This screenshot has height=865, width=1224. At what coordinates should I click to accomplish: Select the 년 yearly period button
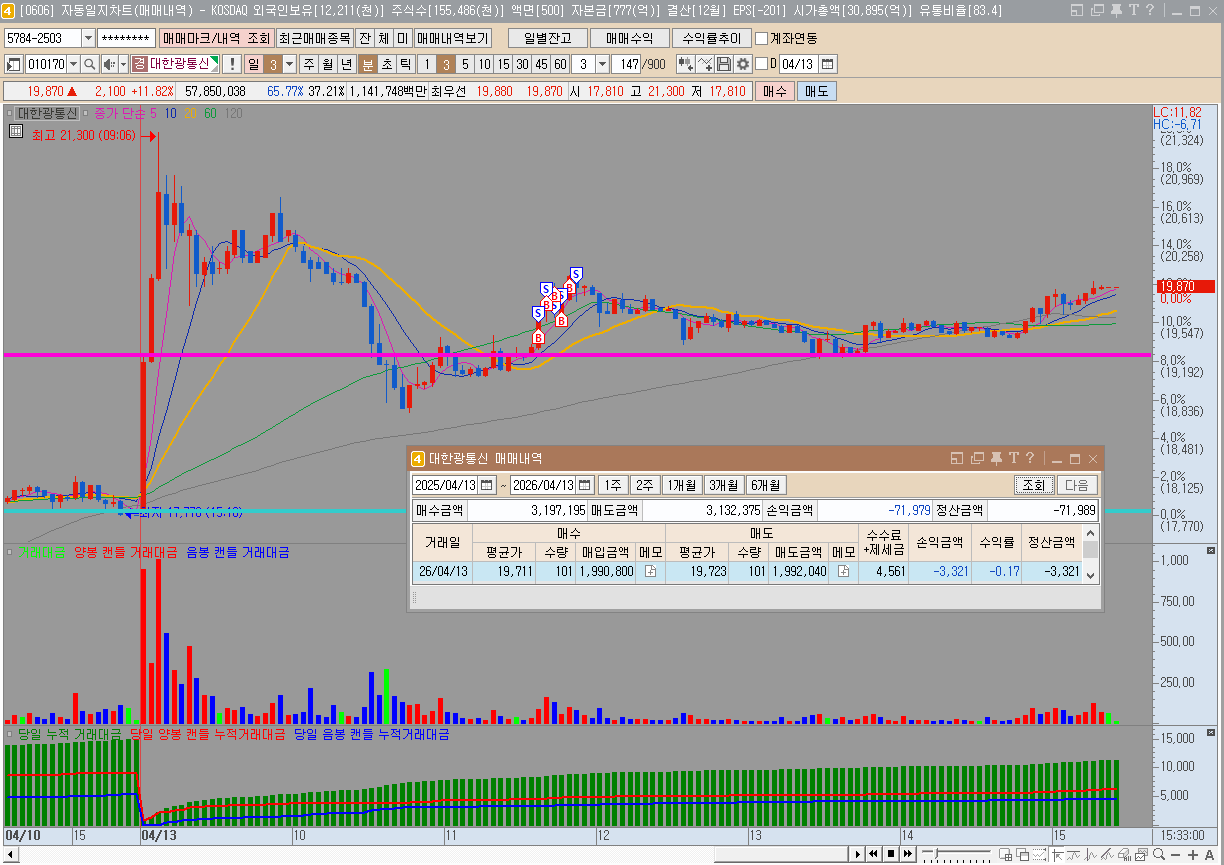(x=346, y=64)
